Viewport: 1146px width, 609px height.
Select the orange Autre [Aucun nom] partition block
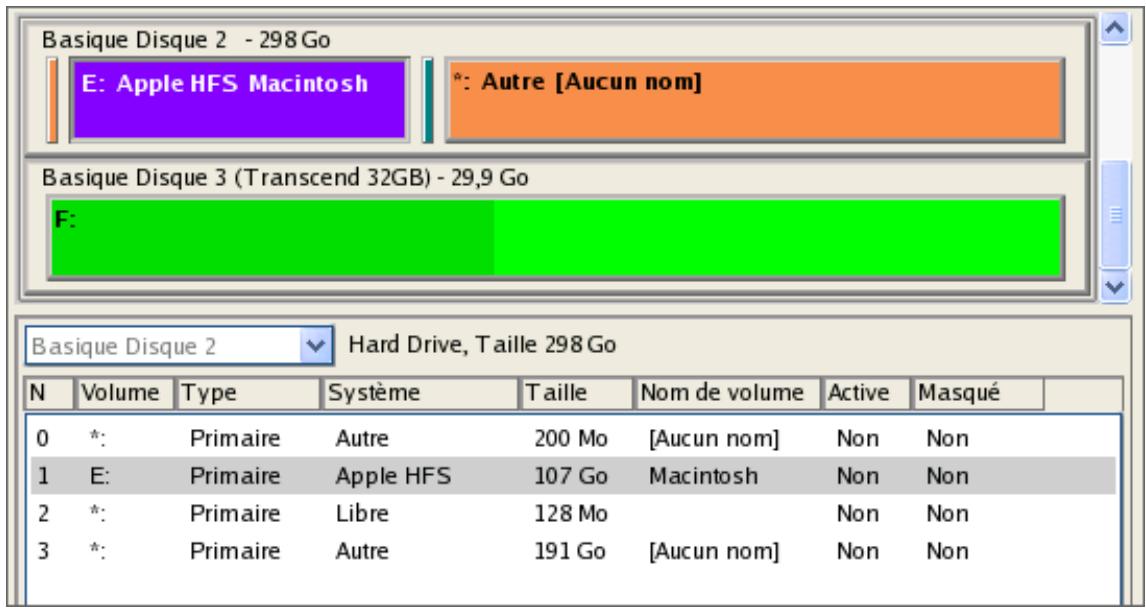[754, 99]
